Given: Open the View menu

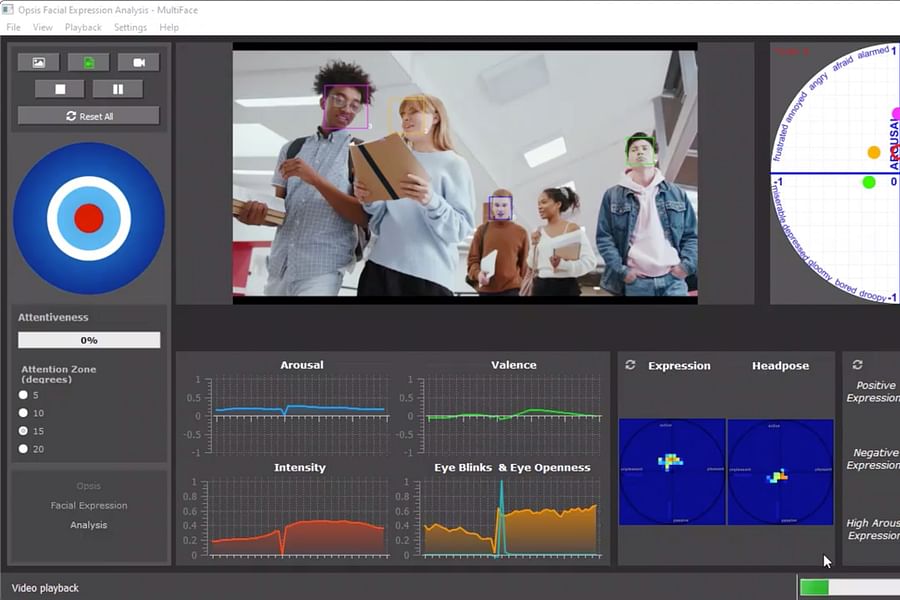Looking at the screenshot, I should pos(42,27).
